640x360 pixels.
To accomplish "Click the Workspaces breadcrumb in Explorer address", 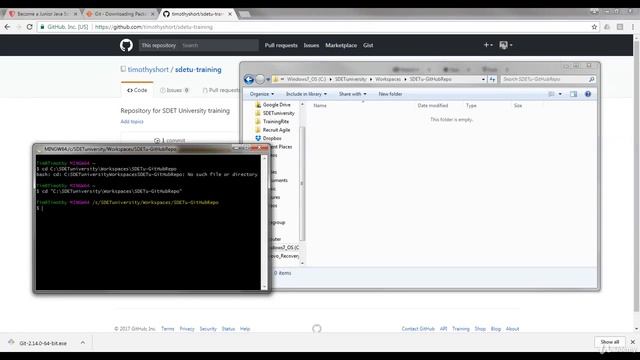I will point(388,79).
